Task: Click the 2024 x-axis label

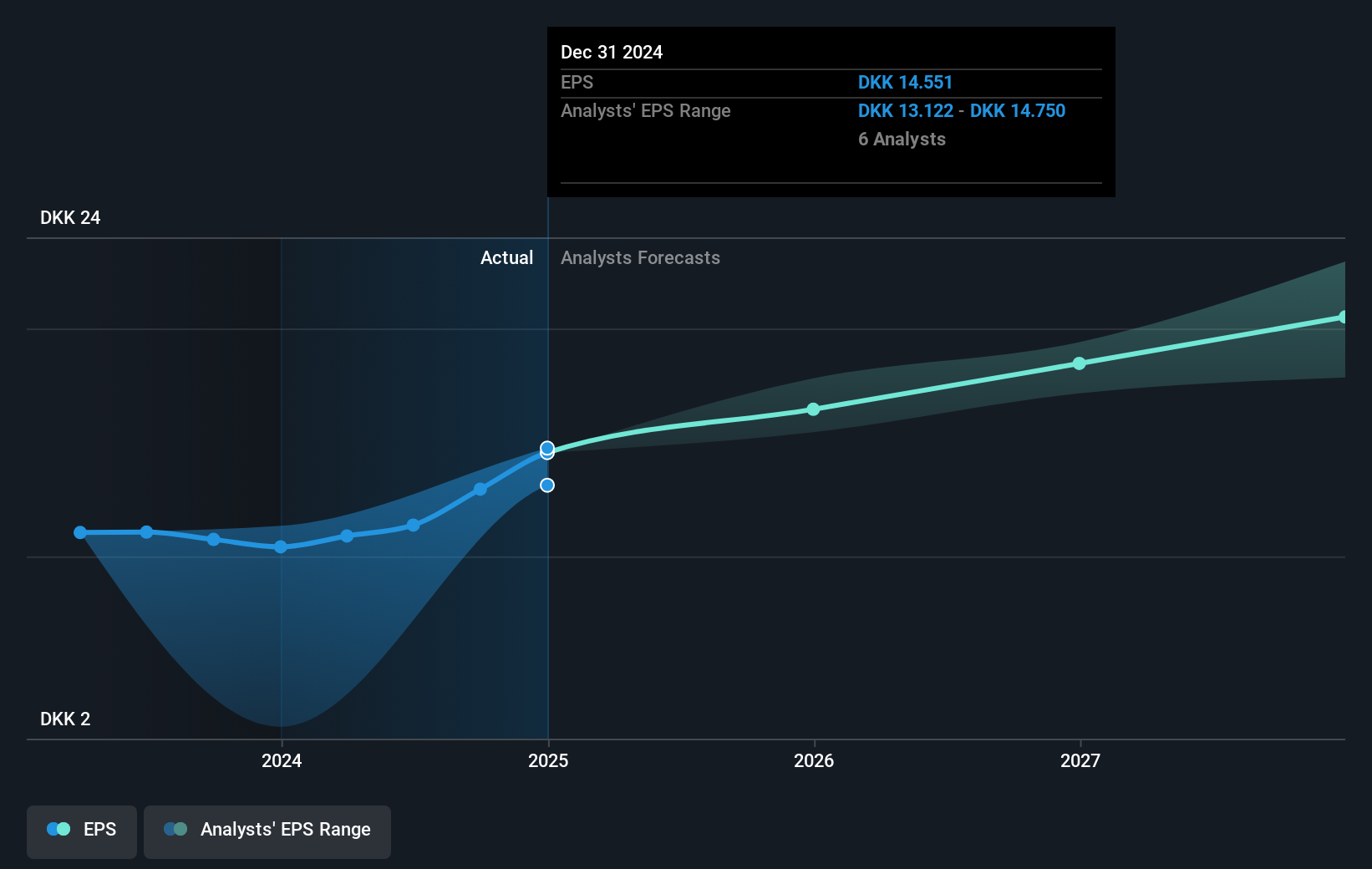Action: tap(282, 760)
